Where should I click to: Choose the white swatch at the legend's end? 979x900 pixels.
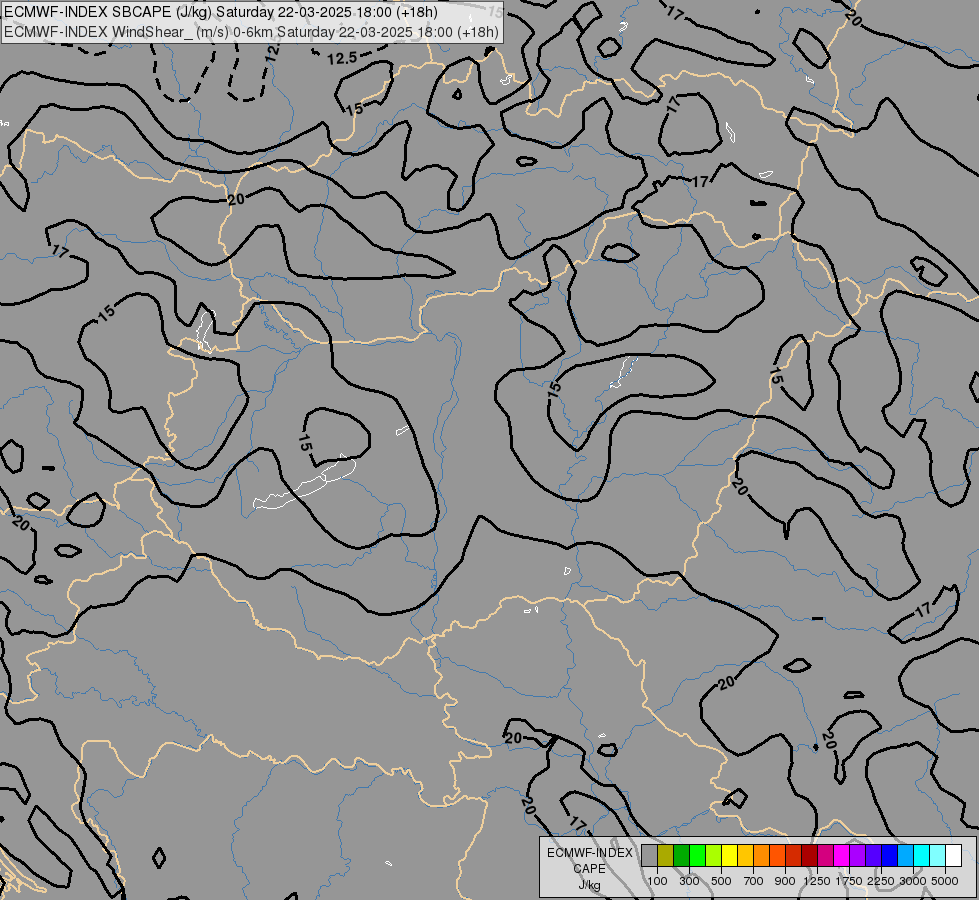(953, 855)
